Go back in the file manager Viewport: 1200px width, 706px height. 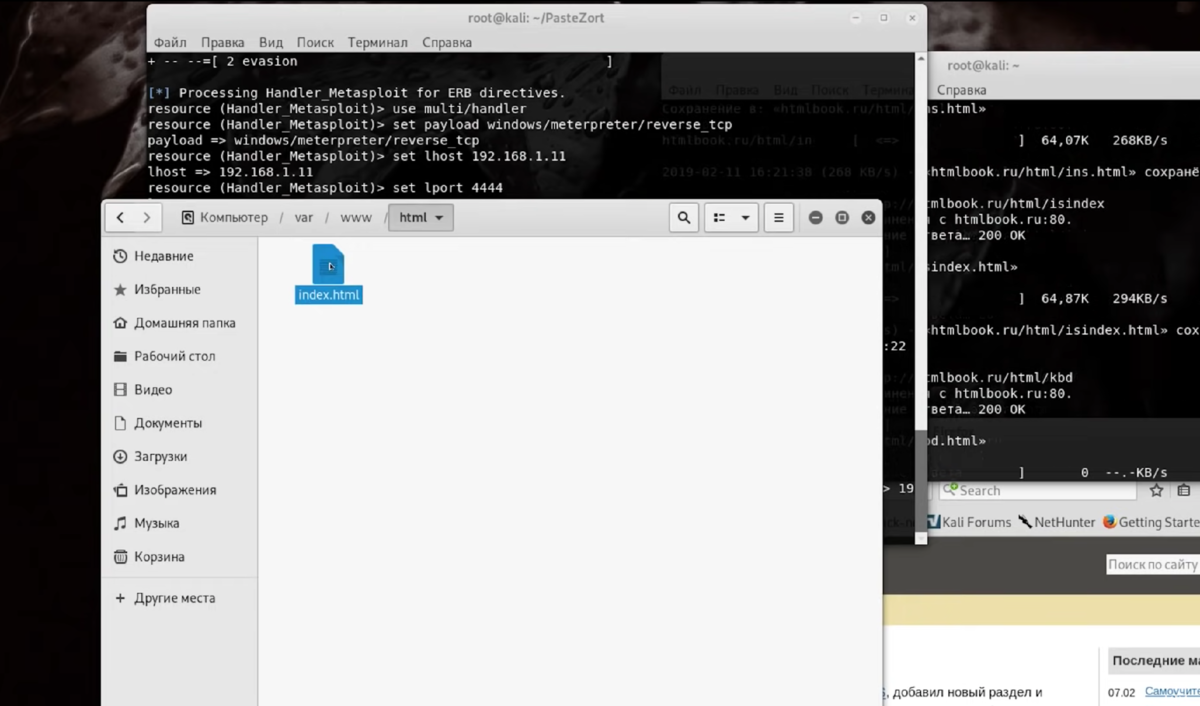(120, 217)
